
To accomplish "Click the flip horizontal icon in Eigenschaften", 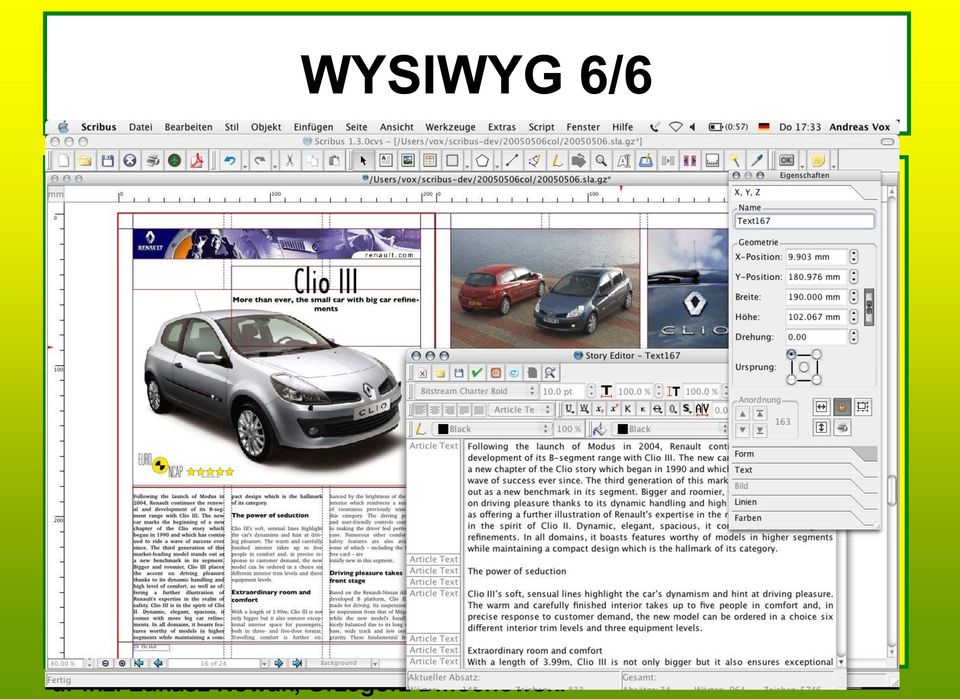I will tap(821, 406).
